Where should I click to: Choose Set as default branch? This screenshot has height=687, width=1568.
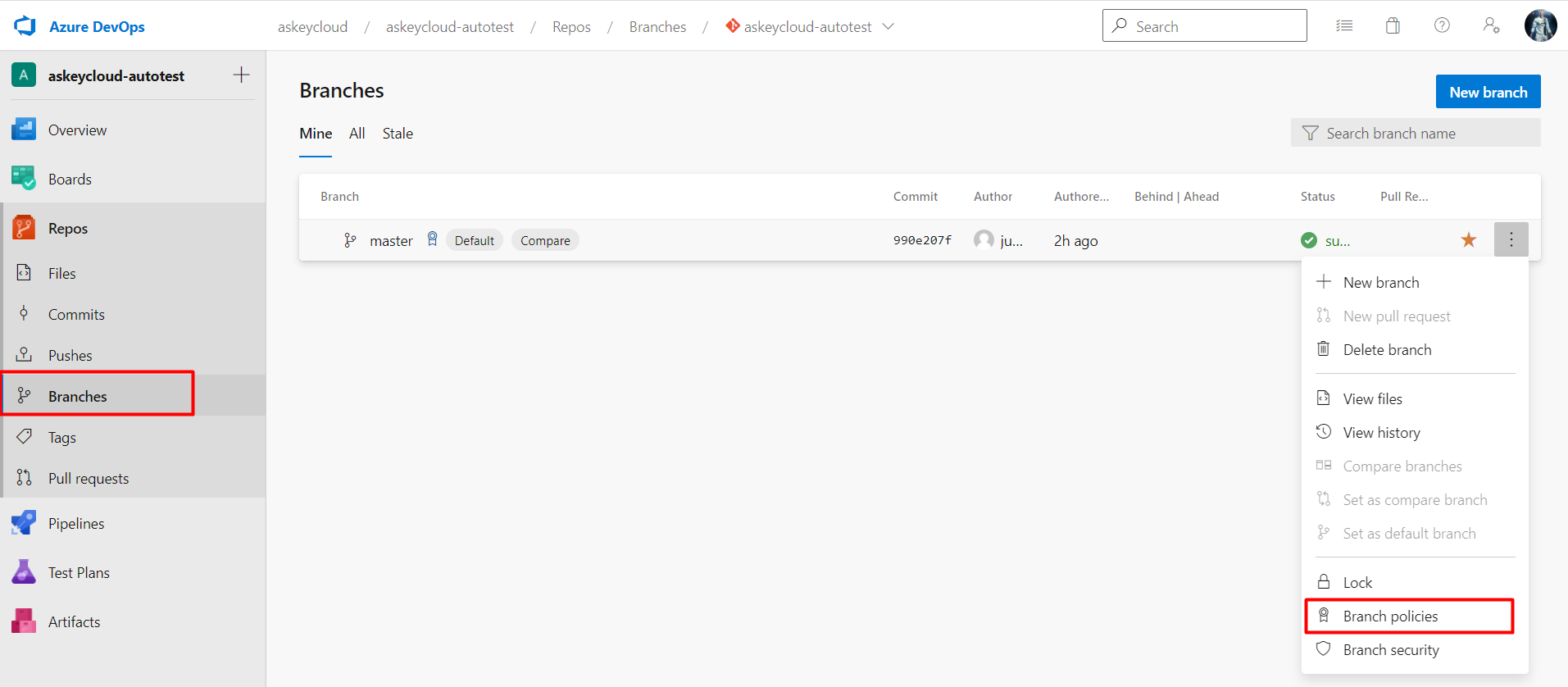tap(1415, 533)
